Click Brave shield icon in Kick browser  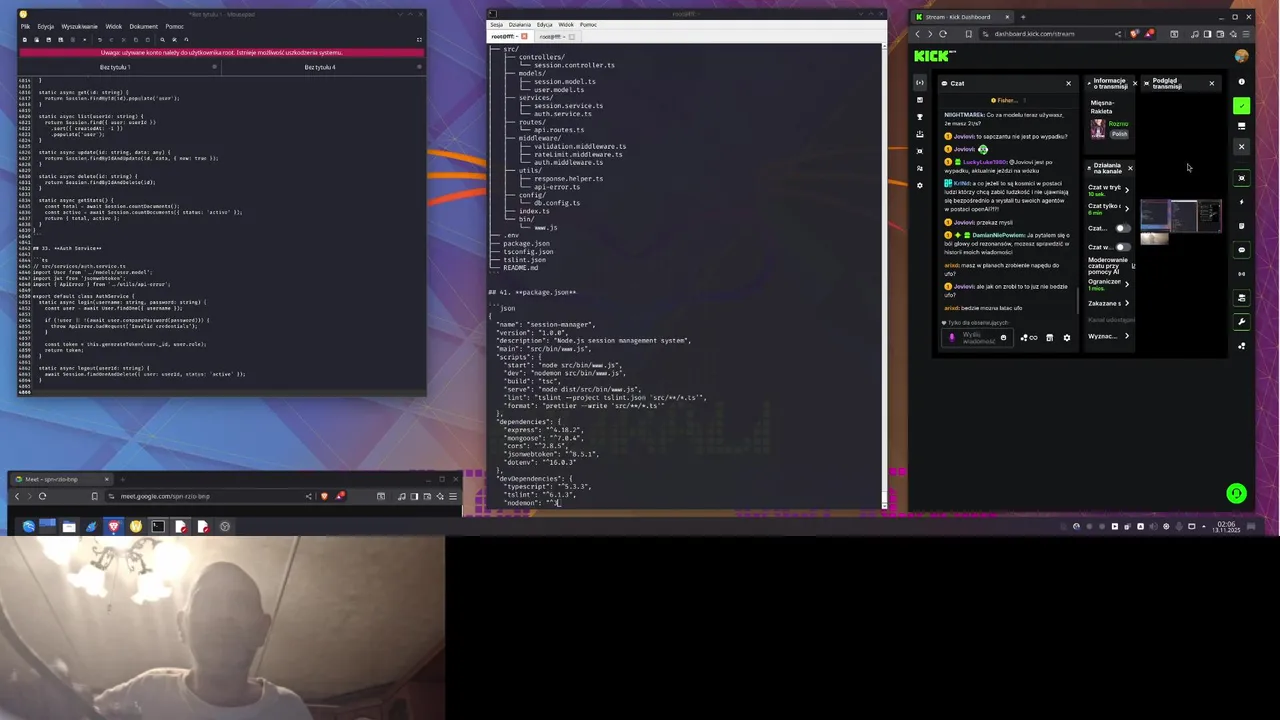pos(1133,34)
